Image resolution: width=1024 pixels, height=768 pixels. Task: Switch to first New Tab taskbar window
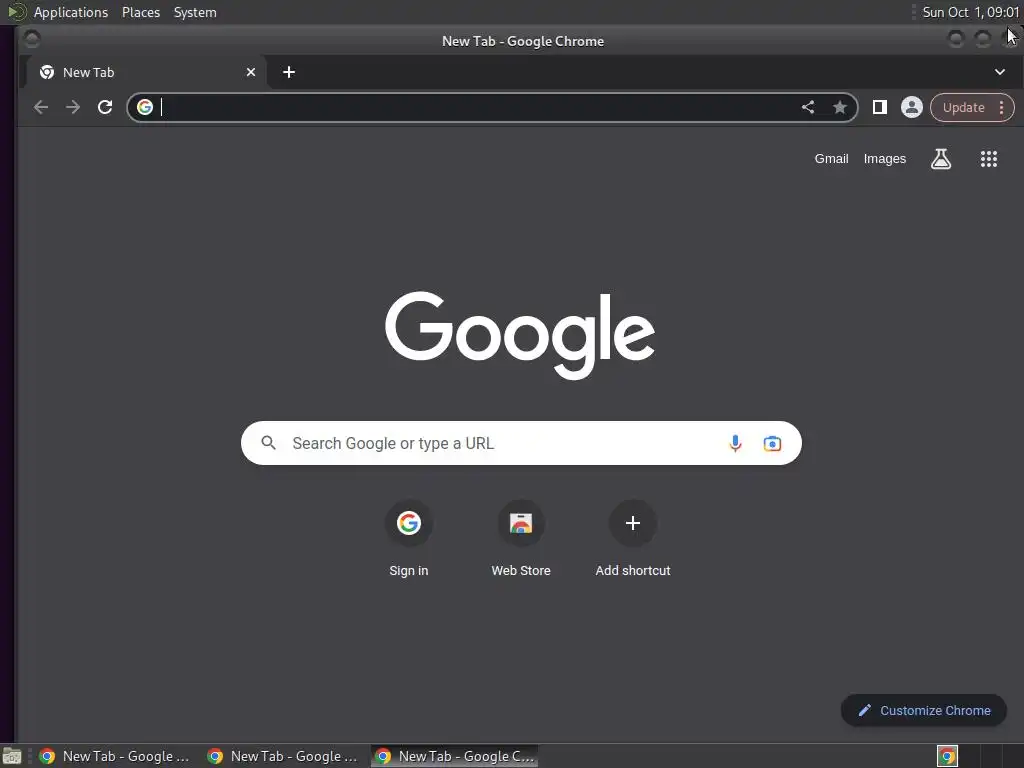click(x=114, y=756)
